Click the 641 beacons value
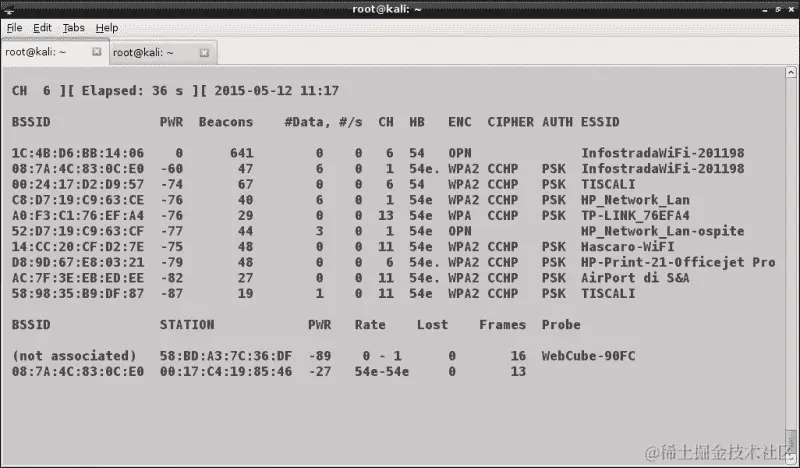The image size is (800, 468). point(241,153)
